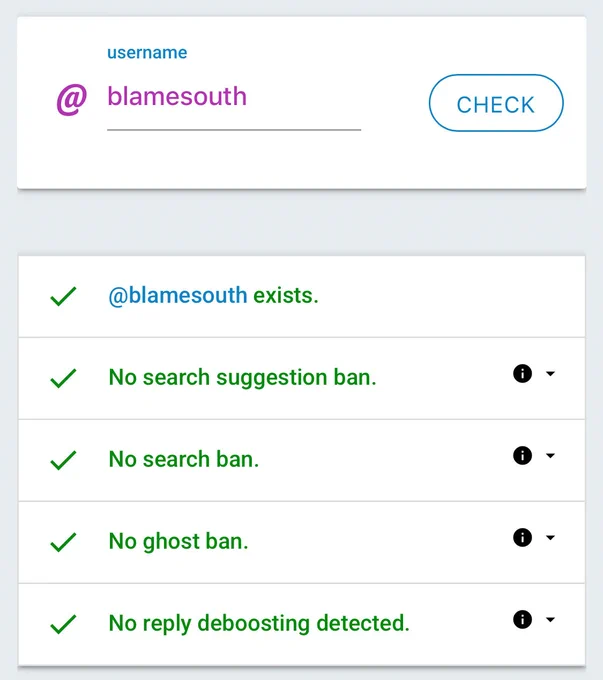Open the @blamesouth profile link
Screen dimensions: 603x680
177,296
